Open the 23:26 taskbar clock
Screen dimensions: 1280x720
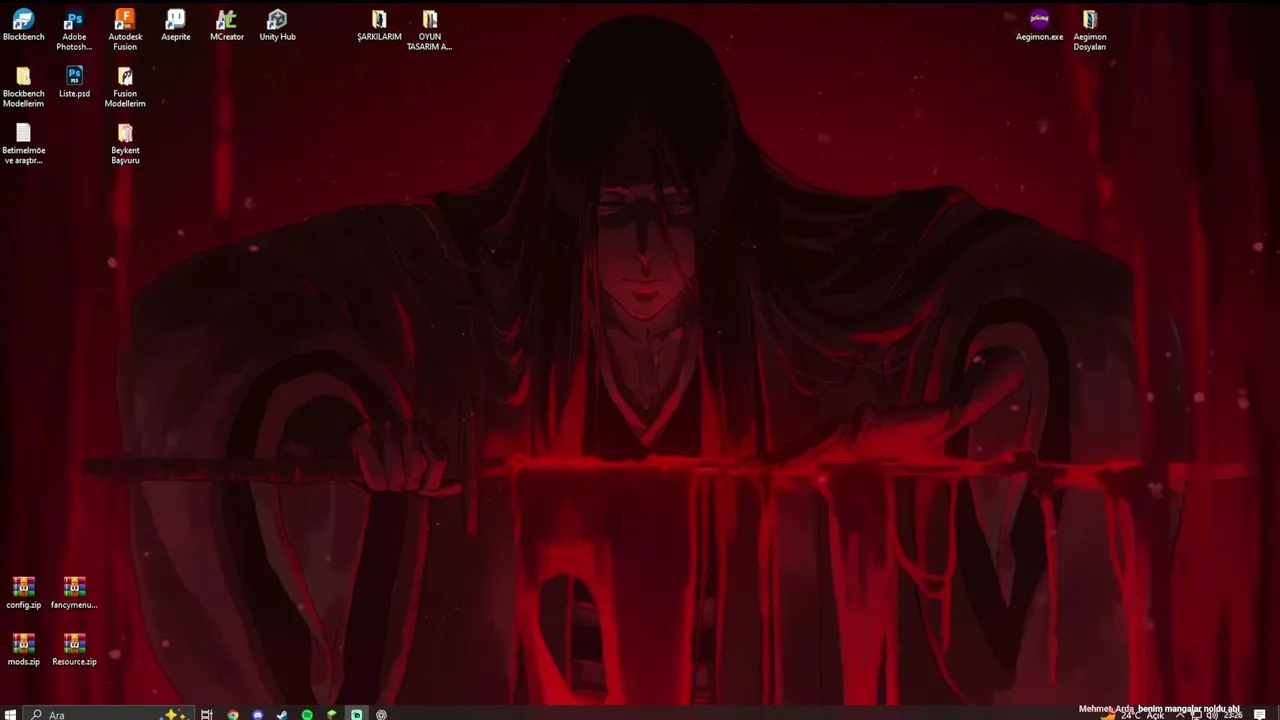(x=1233, y=715)
